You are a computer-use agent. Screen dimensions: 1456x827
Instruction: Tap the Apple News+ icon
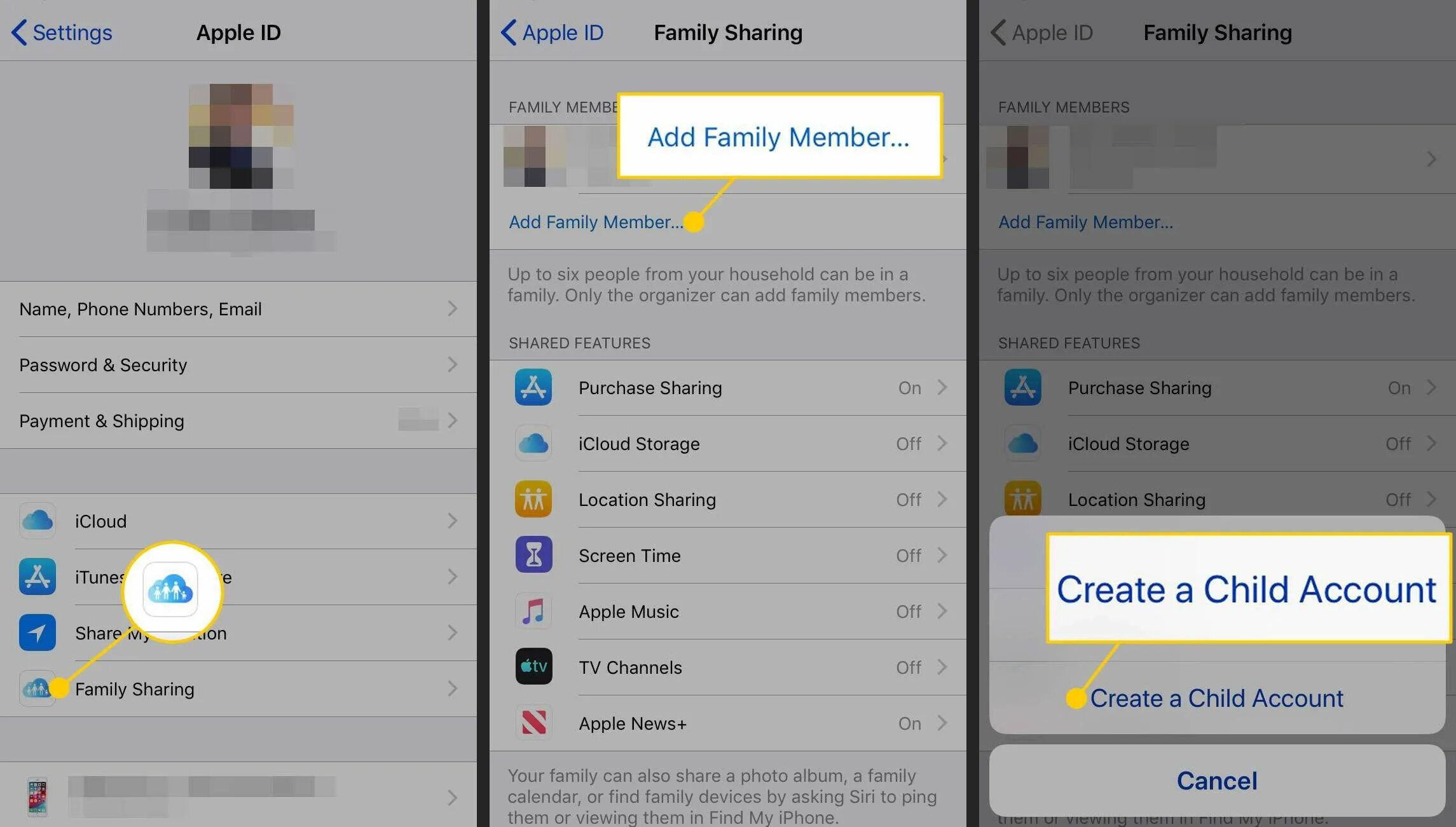click(533, 723)
